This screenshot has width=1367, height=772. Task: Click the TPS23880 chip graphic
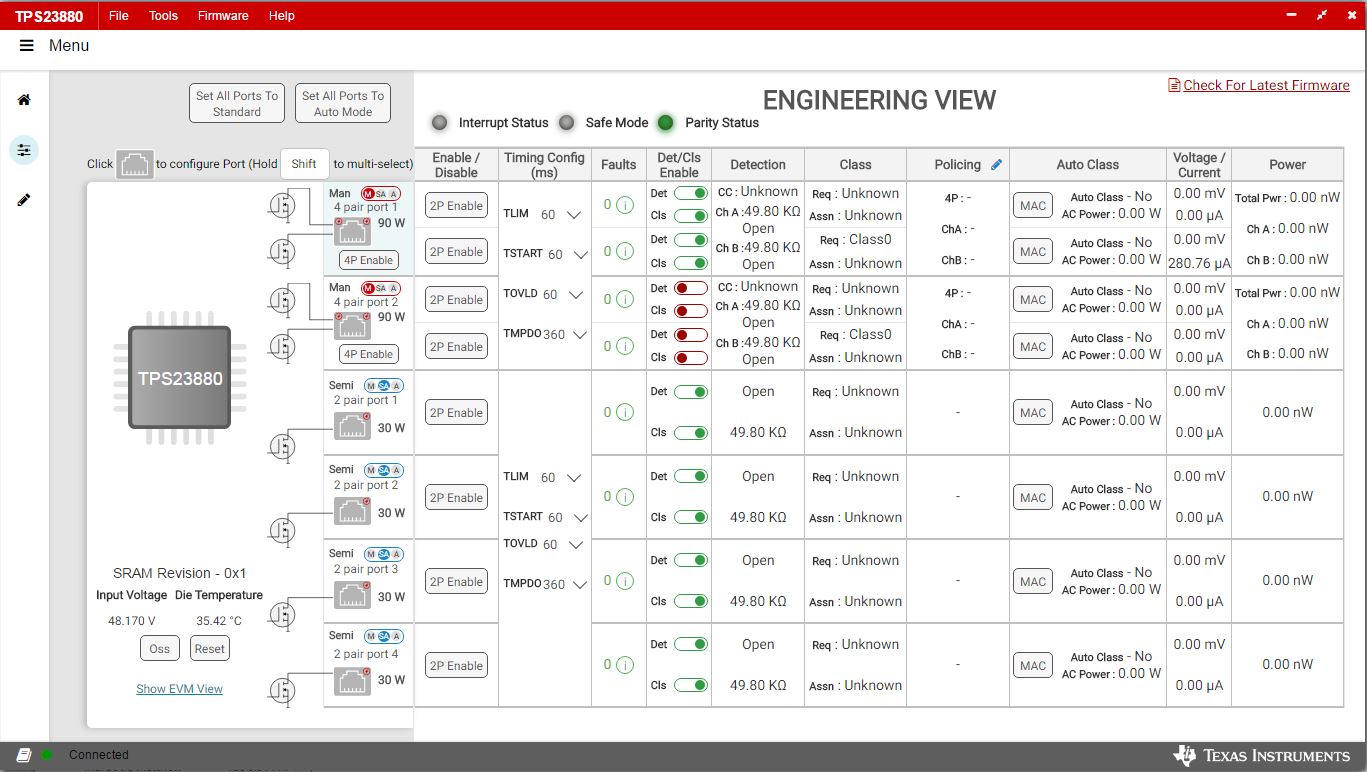(180, 378)
